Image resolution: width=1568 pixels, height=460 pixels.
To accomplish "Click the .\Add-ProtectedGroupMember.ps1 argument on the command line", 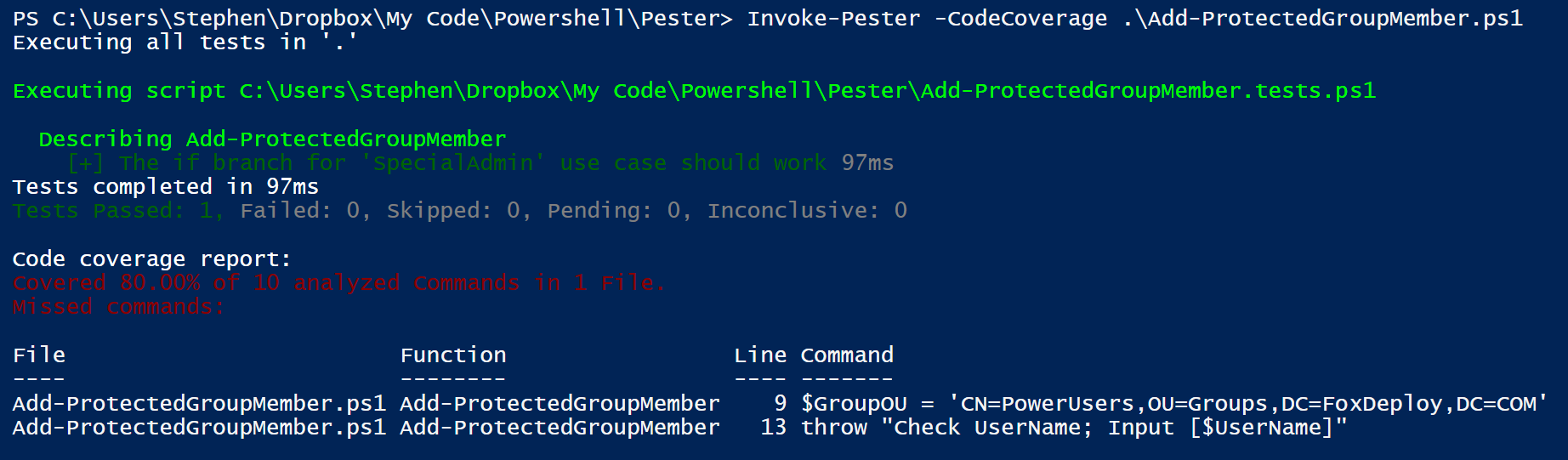I will [1322, 19].
